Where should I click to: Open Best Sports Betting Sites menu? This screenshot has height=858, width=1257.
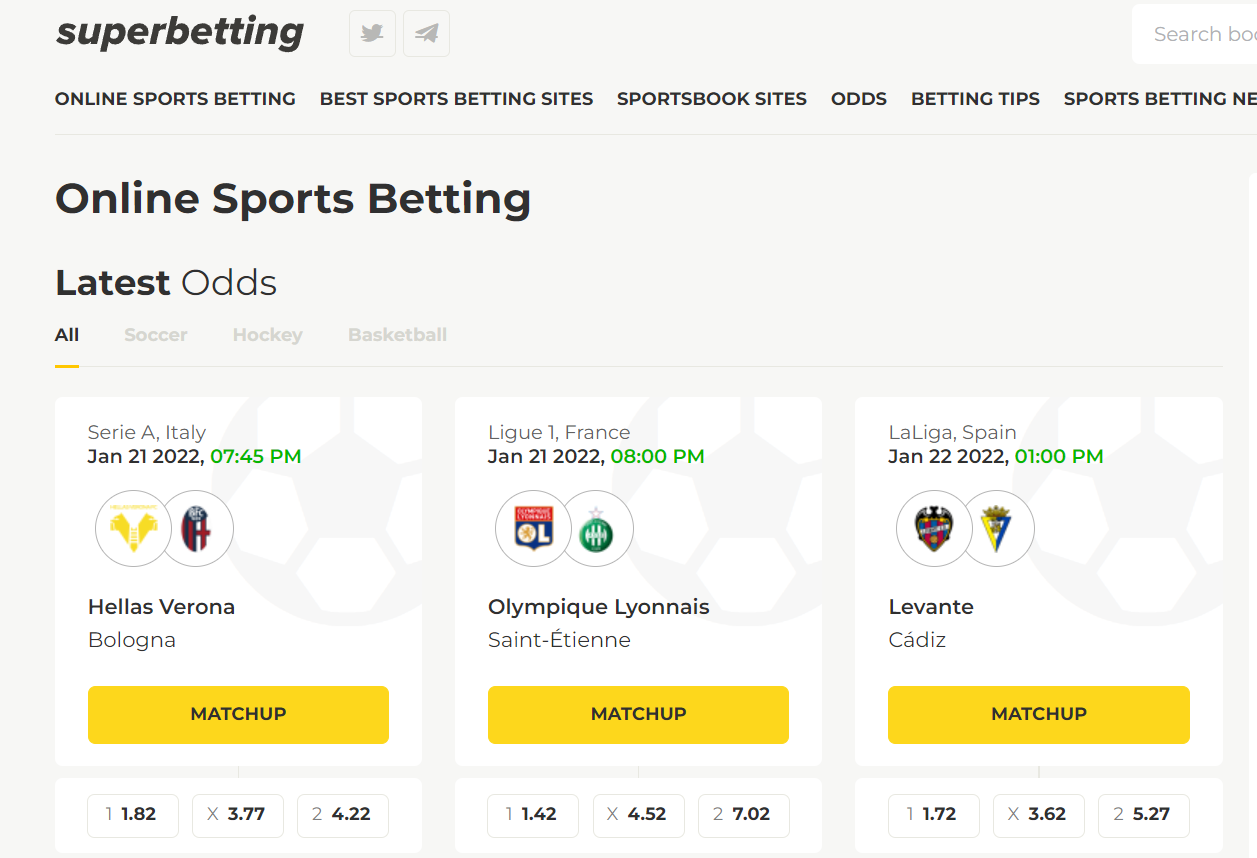coord(456,99)
